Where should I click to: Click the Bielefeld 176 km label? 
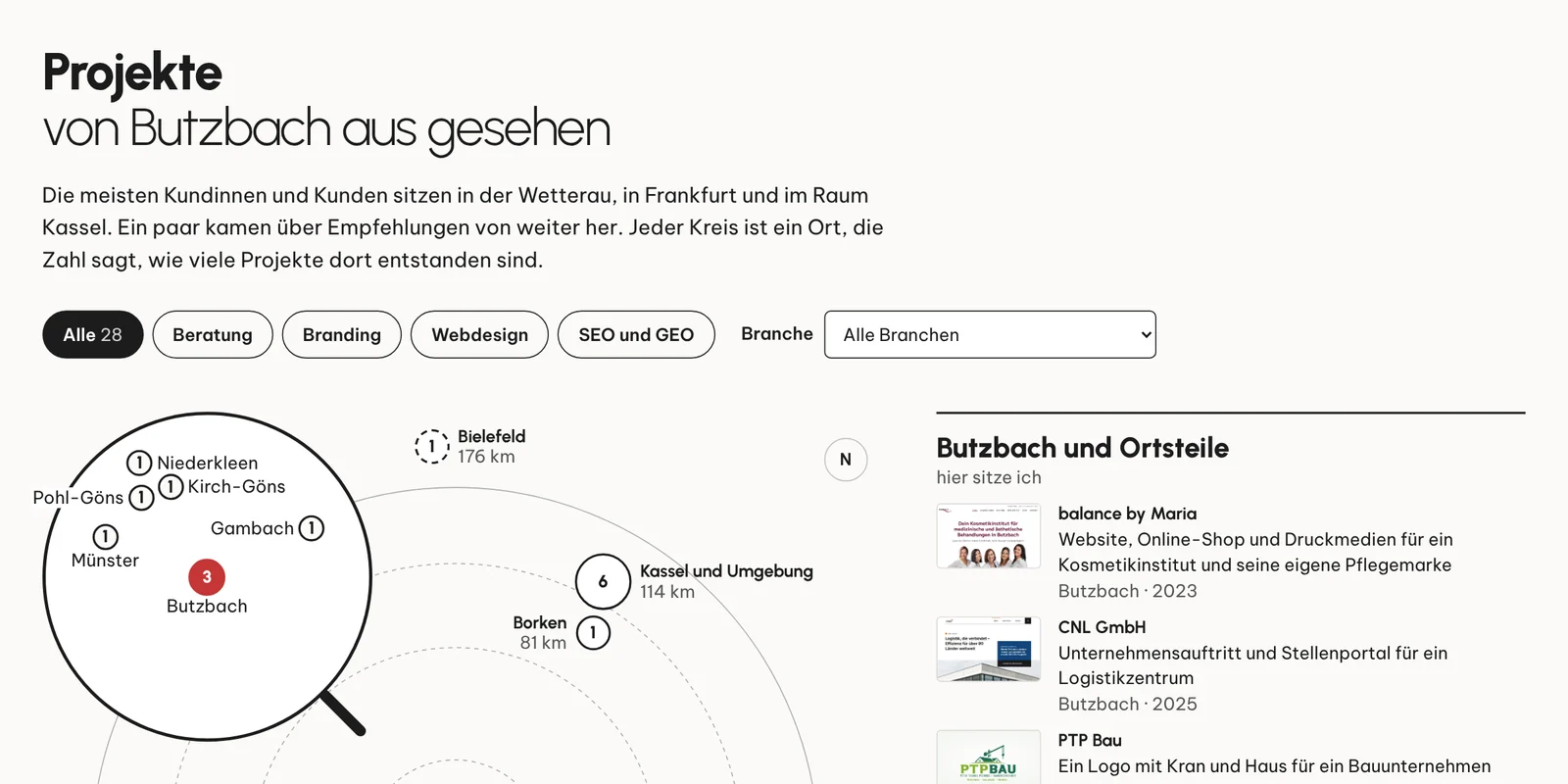[x=491, y=446]
